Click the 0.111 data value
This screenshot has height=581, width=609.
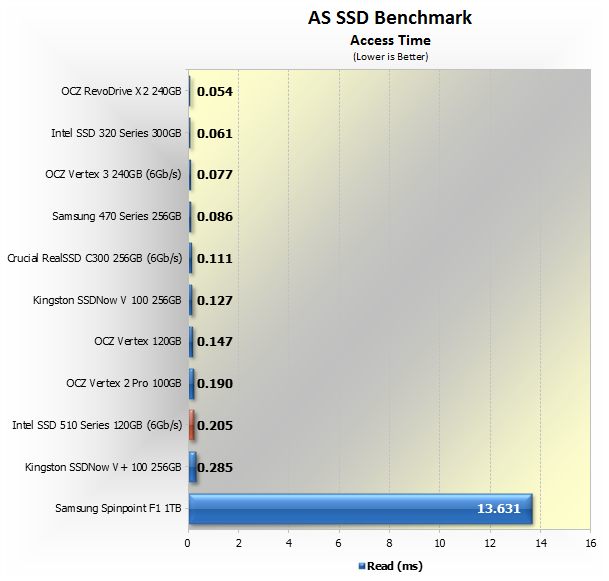click(x=215, y=259)
